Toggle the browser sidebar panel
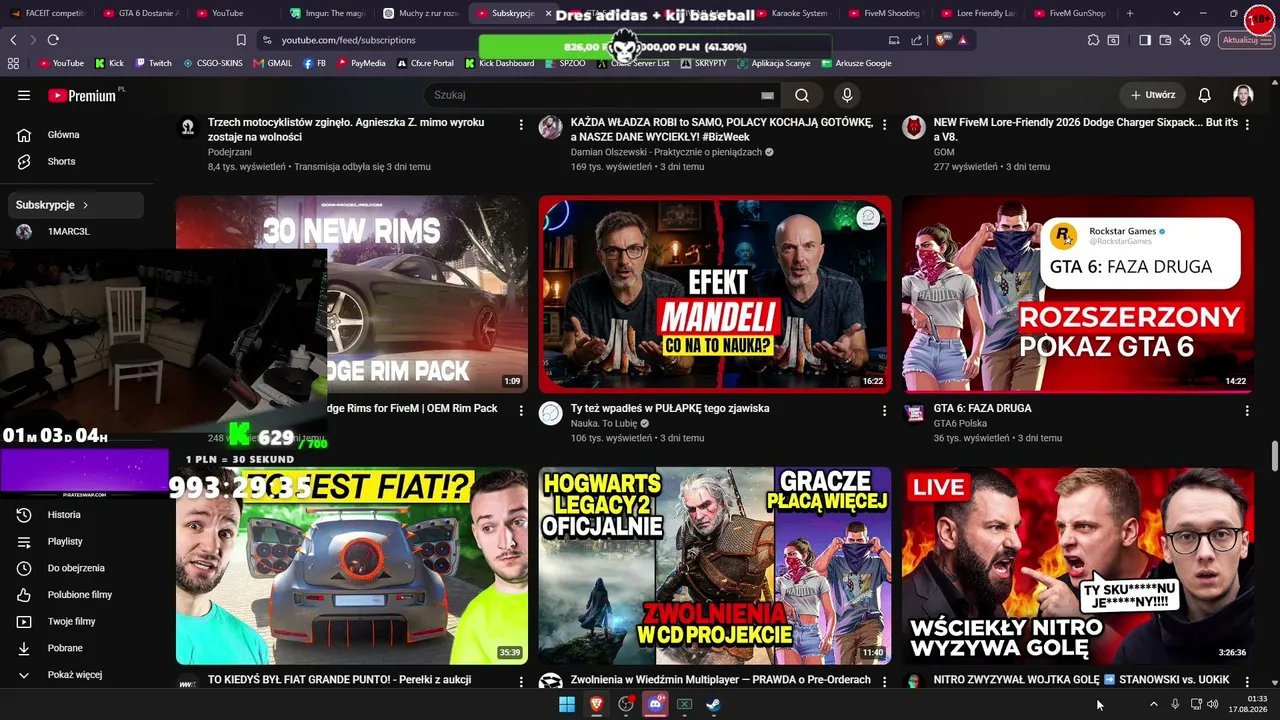This screenshot has width=1280, height=720. [1145, 40]
